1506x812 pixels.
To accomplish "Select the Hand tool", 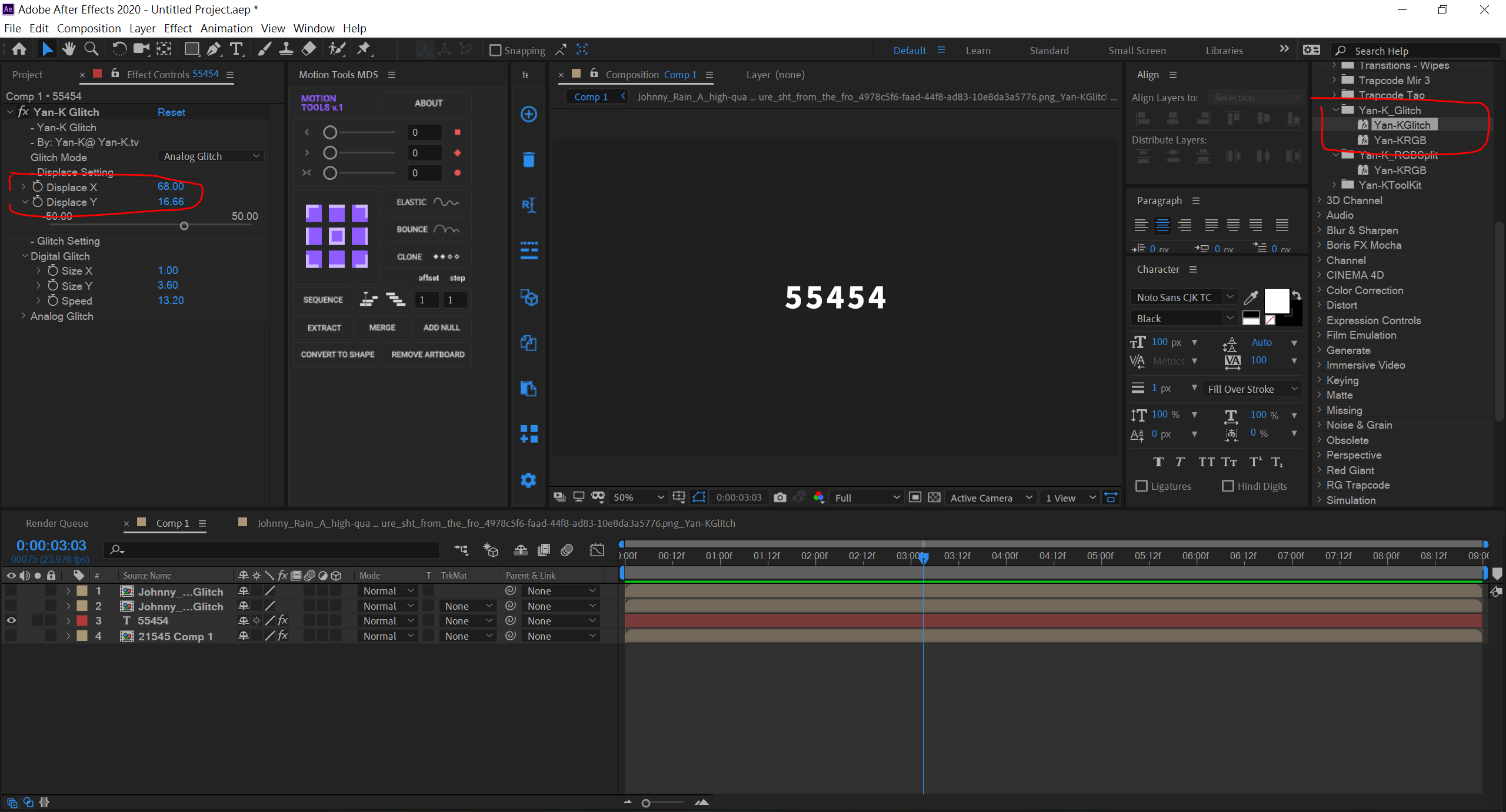I will click(x=69, y=49).
